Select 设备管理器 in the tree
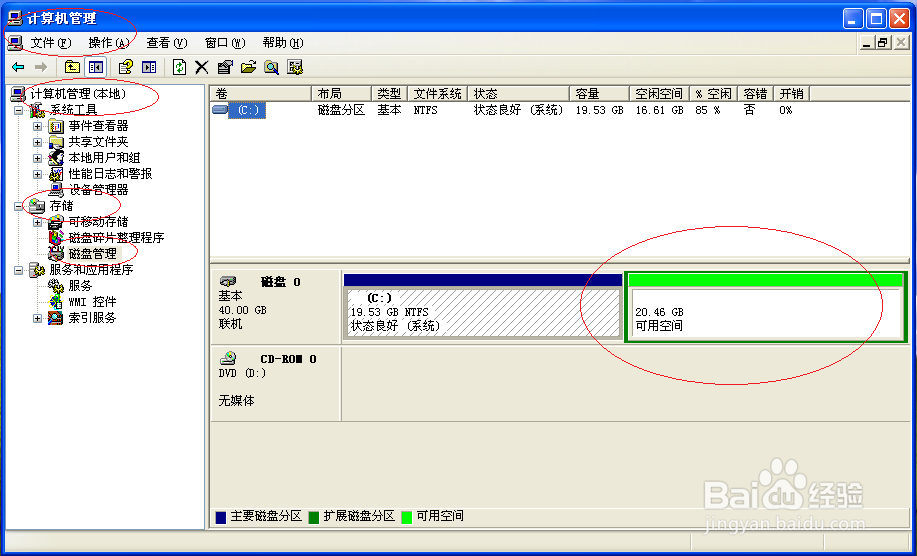 (98, 190)
